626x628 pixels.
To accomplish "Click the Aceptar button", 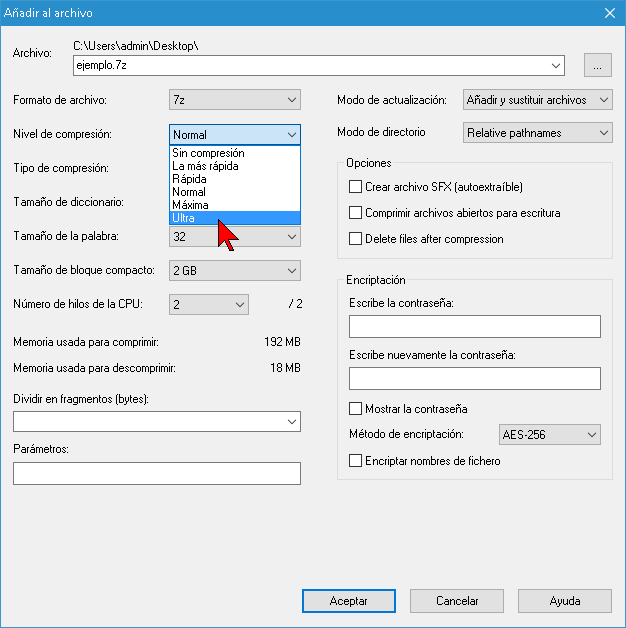I will click(349, 601).
